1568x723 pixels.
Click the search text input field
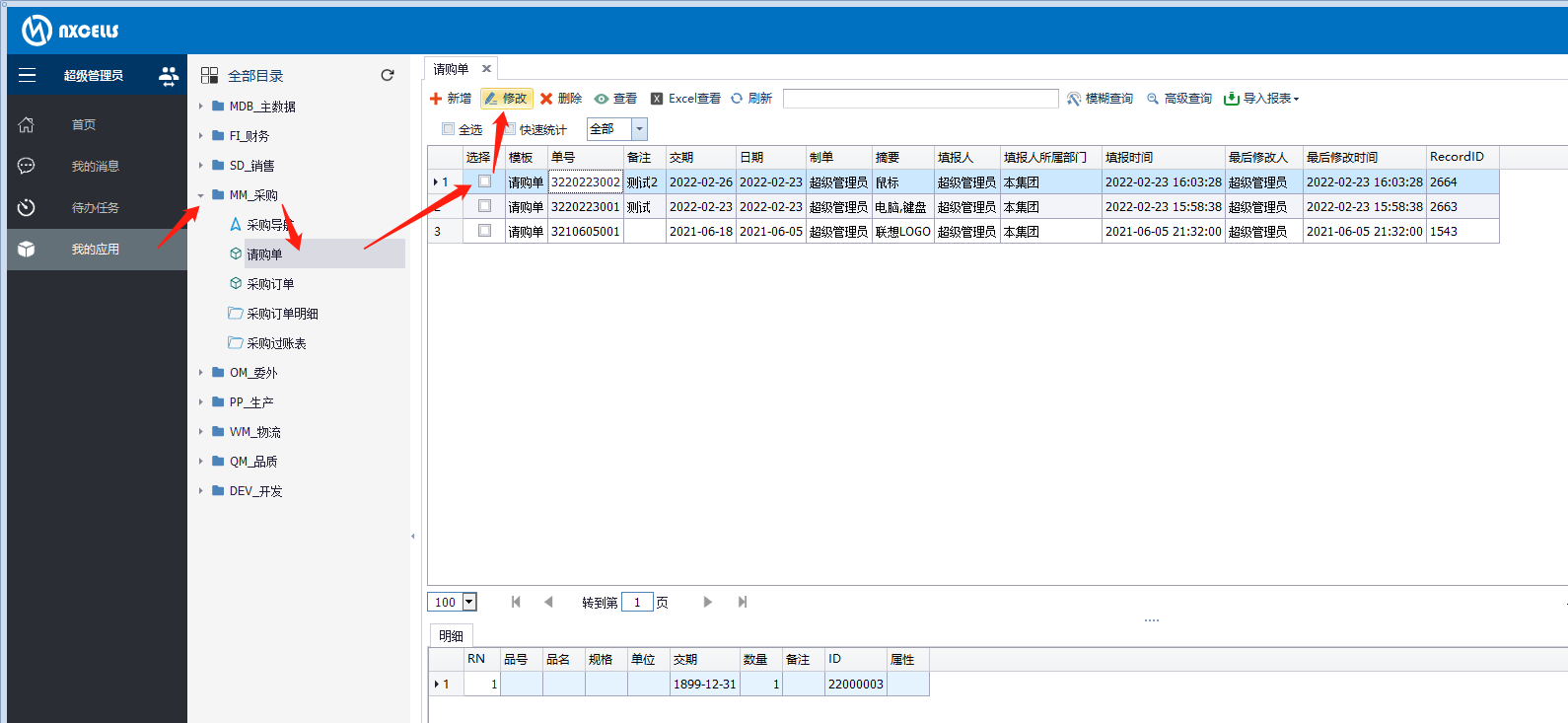coord(920,99)
